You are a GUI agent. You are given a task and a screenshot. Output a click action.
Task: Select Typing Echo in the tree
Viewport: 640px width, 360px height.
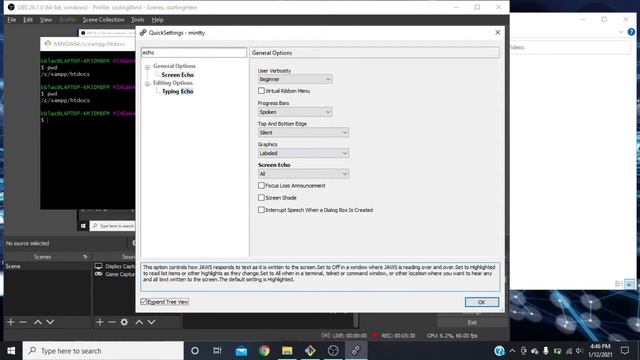tap(178, 91)
